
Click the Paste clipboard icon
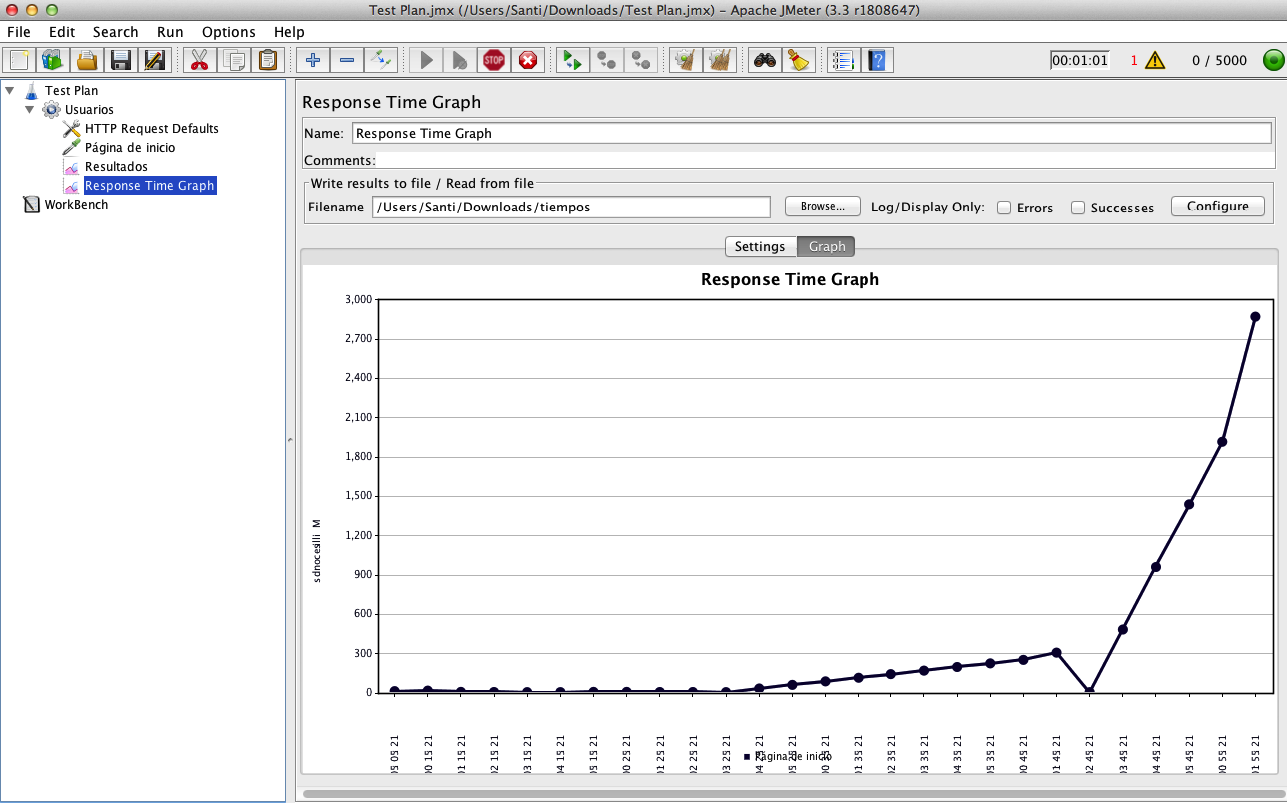pyautogui.click(x=267, y=60)
